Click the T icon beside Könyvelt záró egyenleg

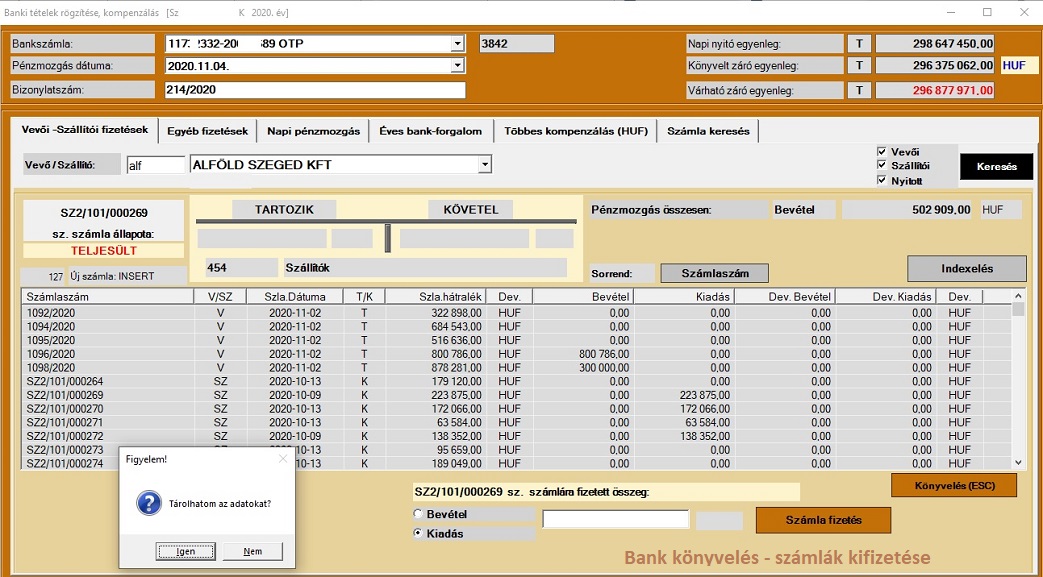point(858,66)
